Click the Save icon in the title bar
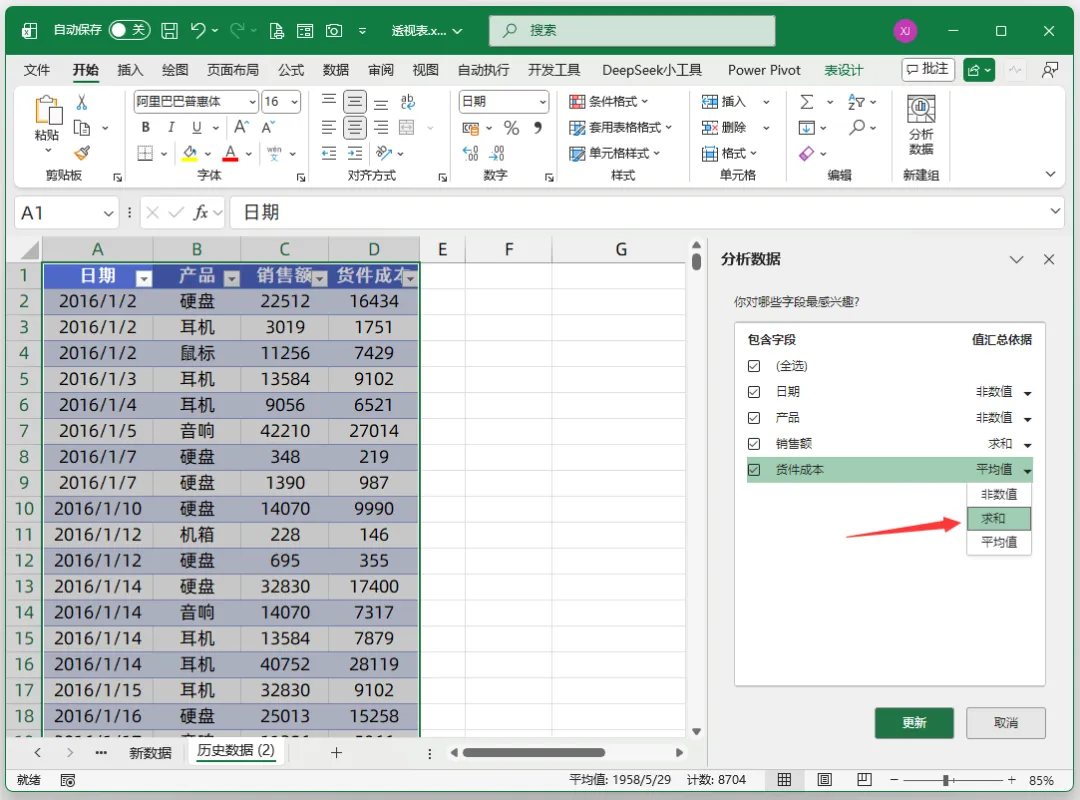The height and width of the screenshot is (800, 1080). coord(169,30)
